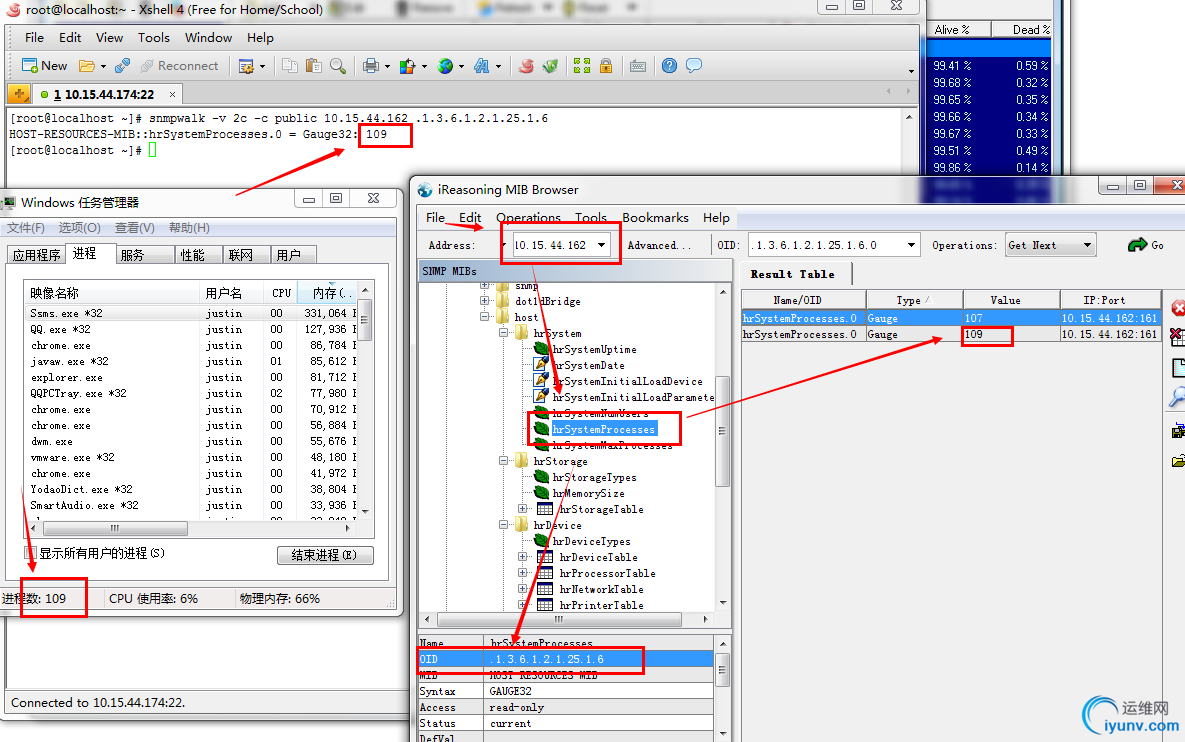Click the globe encoding icon in Xshell
Screen dimensions: 1185x742
pos(445,66)
